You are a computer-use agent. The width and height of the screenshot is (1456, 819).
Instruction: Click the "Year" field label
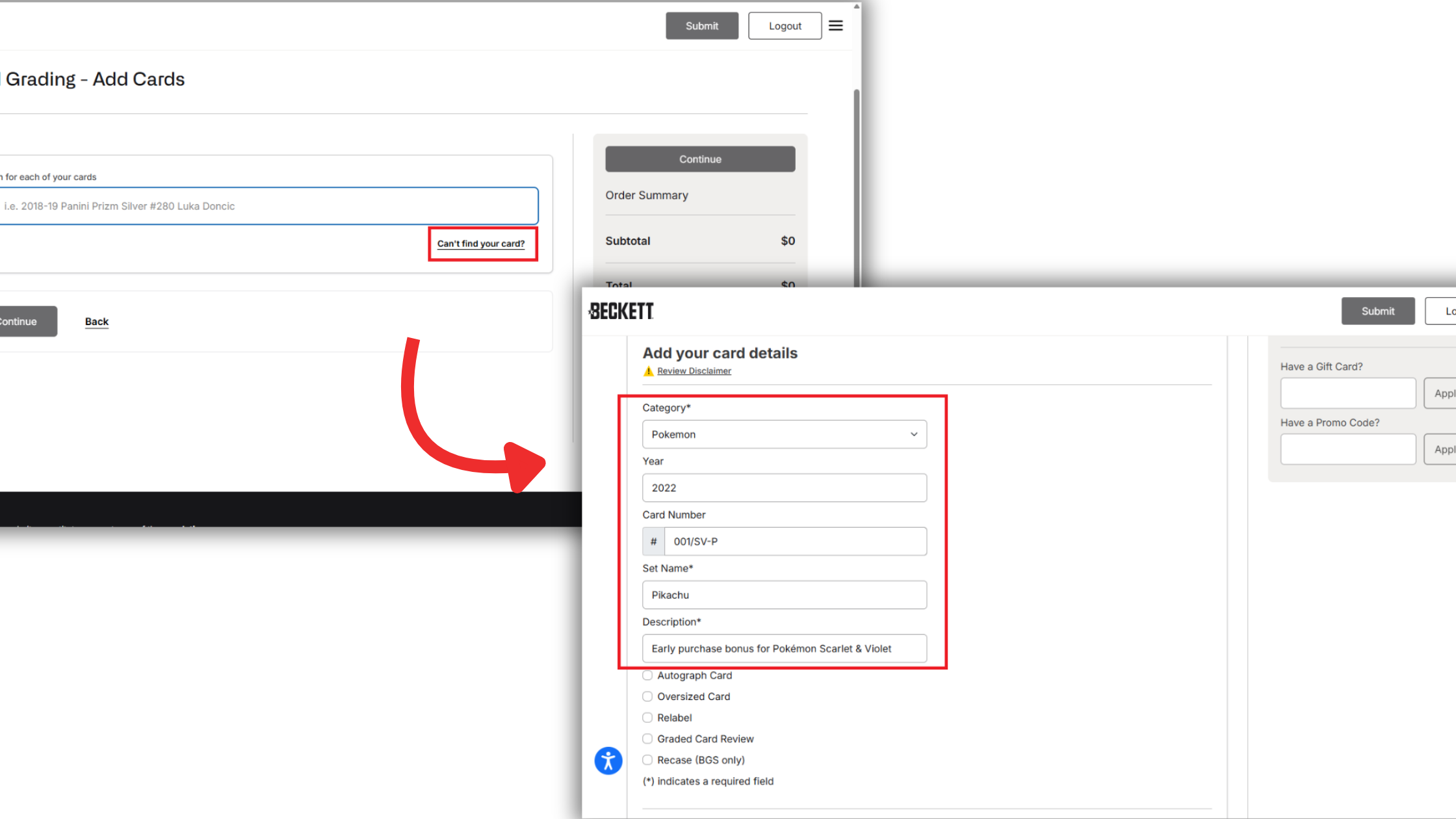point(653,461)
